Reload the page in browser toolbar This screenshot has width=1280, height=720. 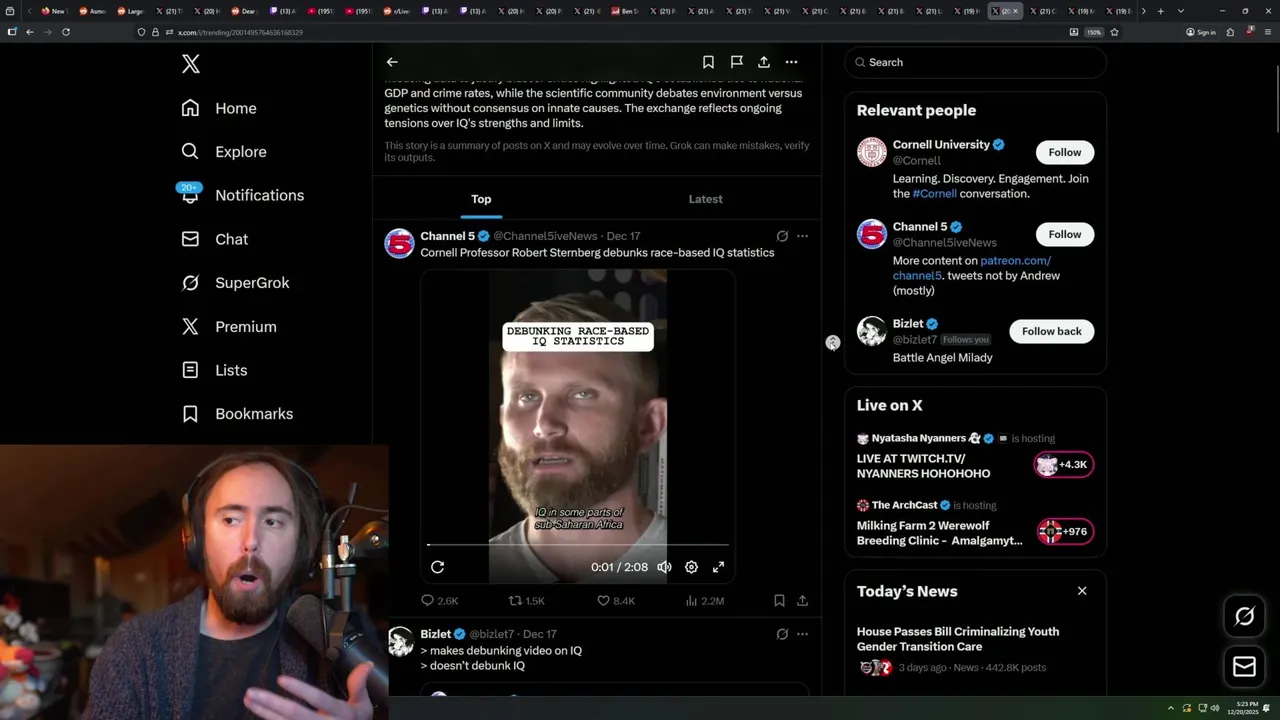66,32
